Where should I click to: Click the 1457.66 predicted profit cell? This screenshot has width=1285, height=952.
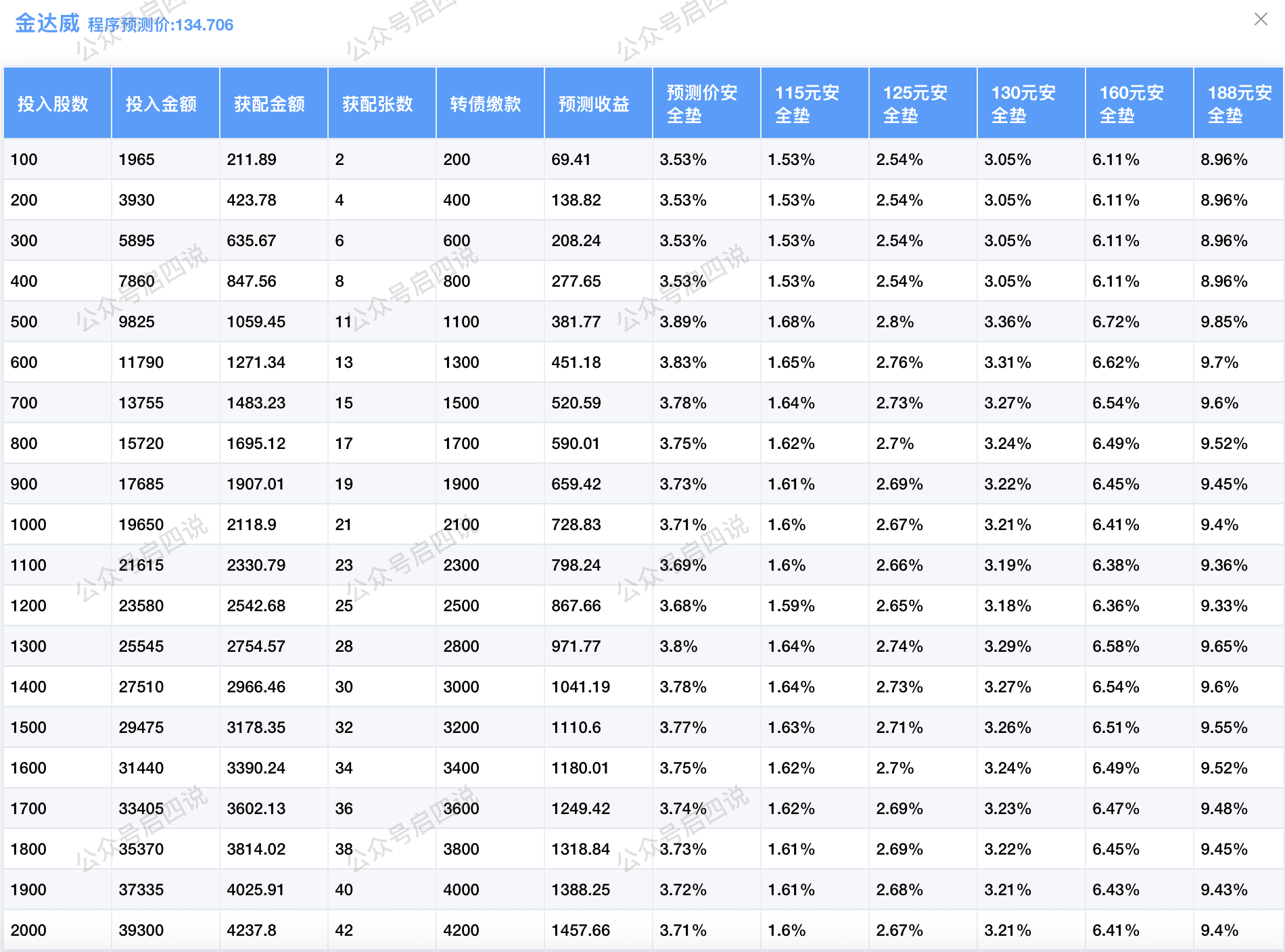tap(580, 930)
